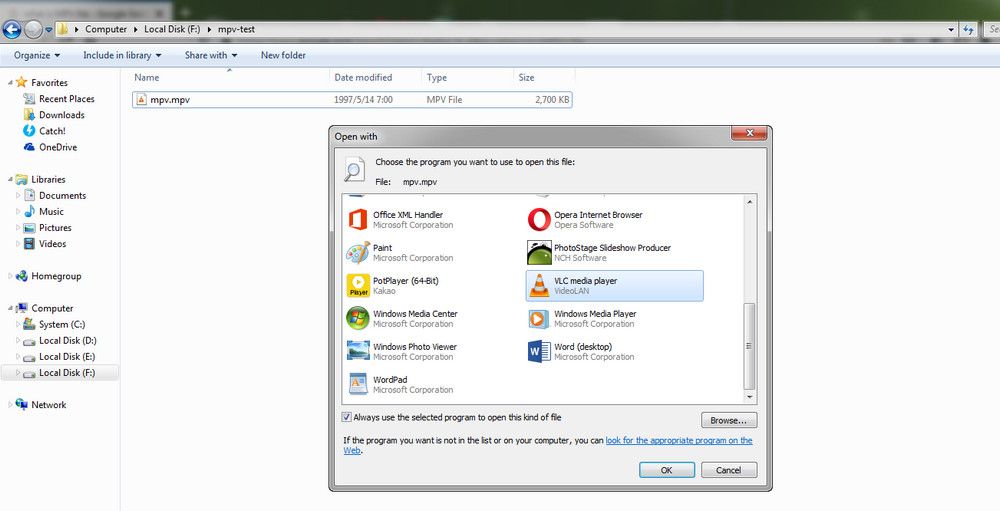Expand the Local Disk (E:) node

click(x=18, y=357)
